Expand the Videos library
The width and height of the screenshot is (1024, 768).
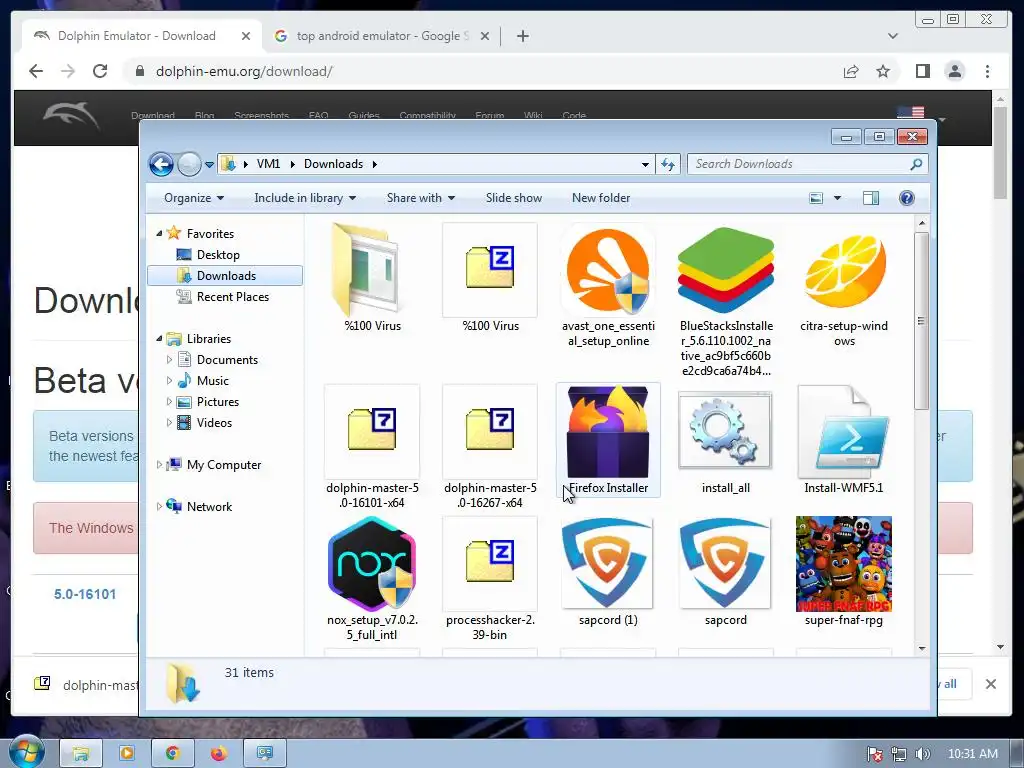click(x=169, y=423)
